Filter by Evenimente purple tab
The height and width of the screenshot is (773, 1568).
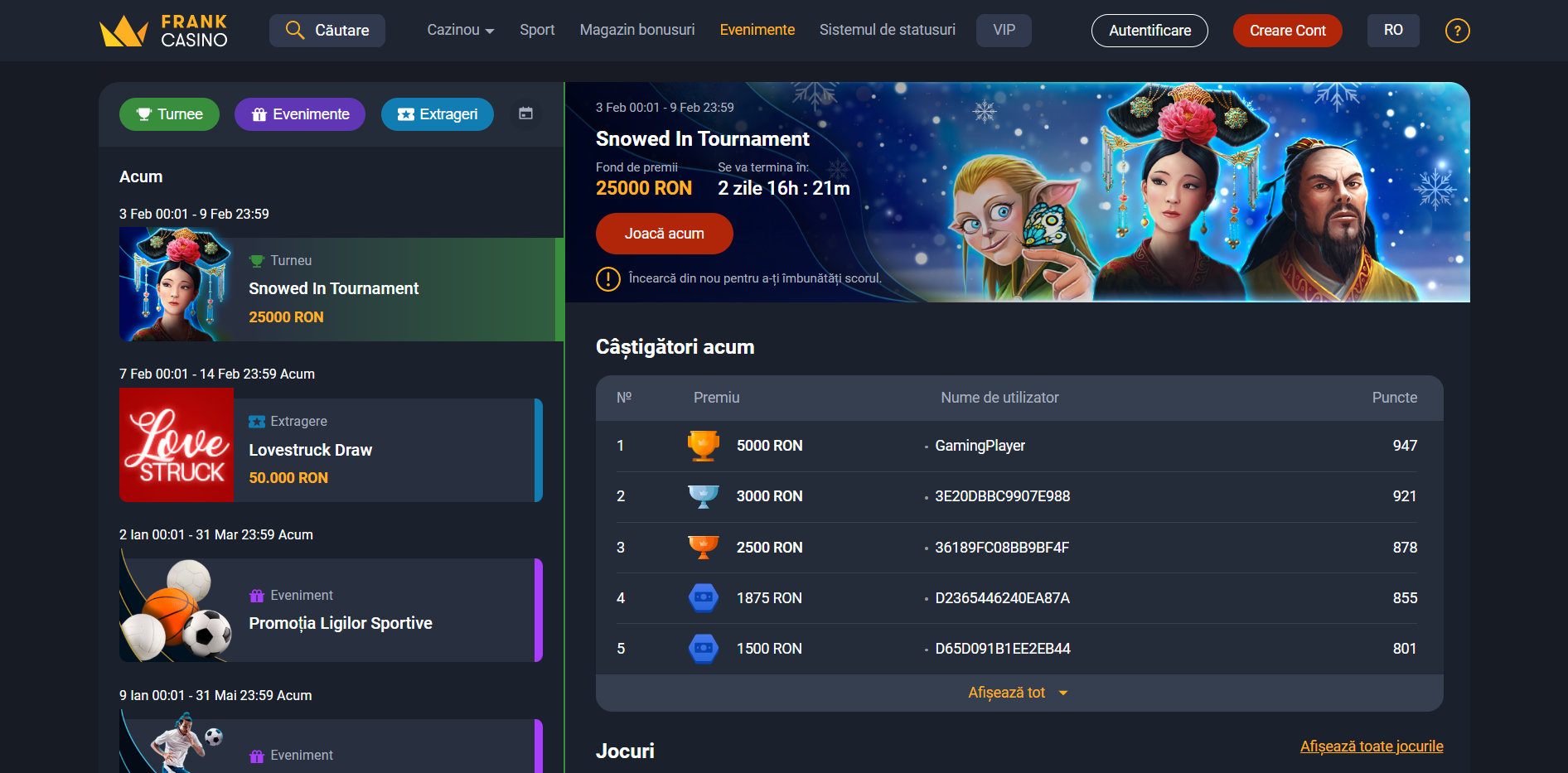300,114
